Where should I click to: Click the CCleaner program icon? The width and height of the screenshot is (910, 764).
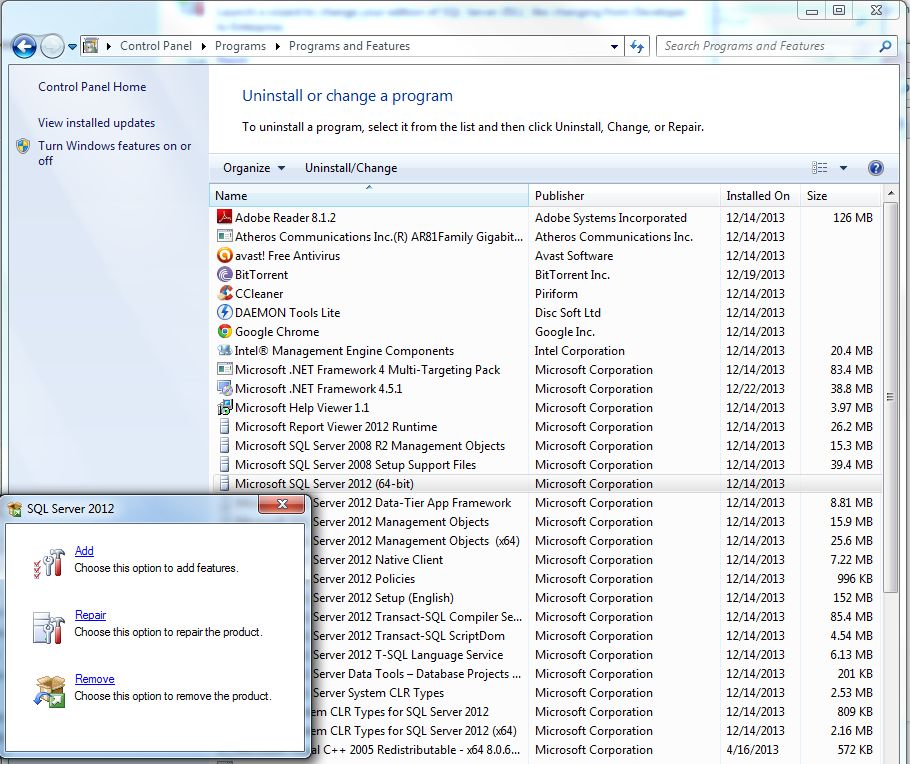tap(224, 293)
